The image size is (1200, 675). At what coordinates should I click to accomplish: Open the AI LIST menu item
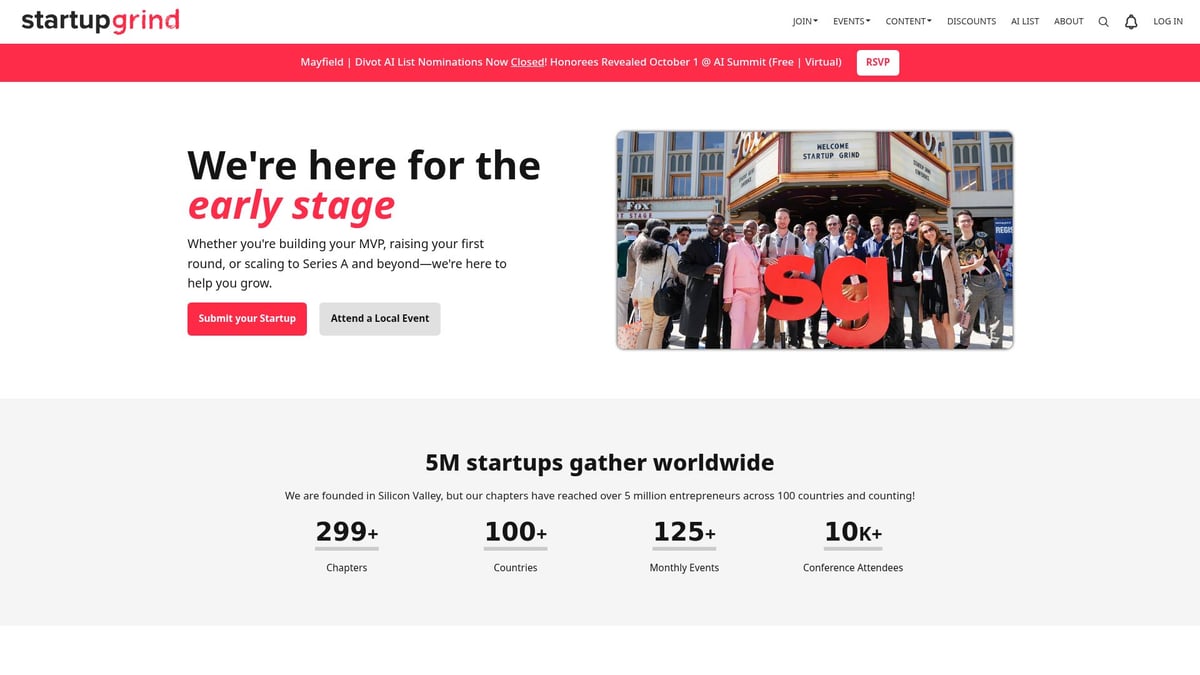click(1025, 21)
